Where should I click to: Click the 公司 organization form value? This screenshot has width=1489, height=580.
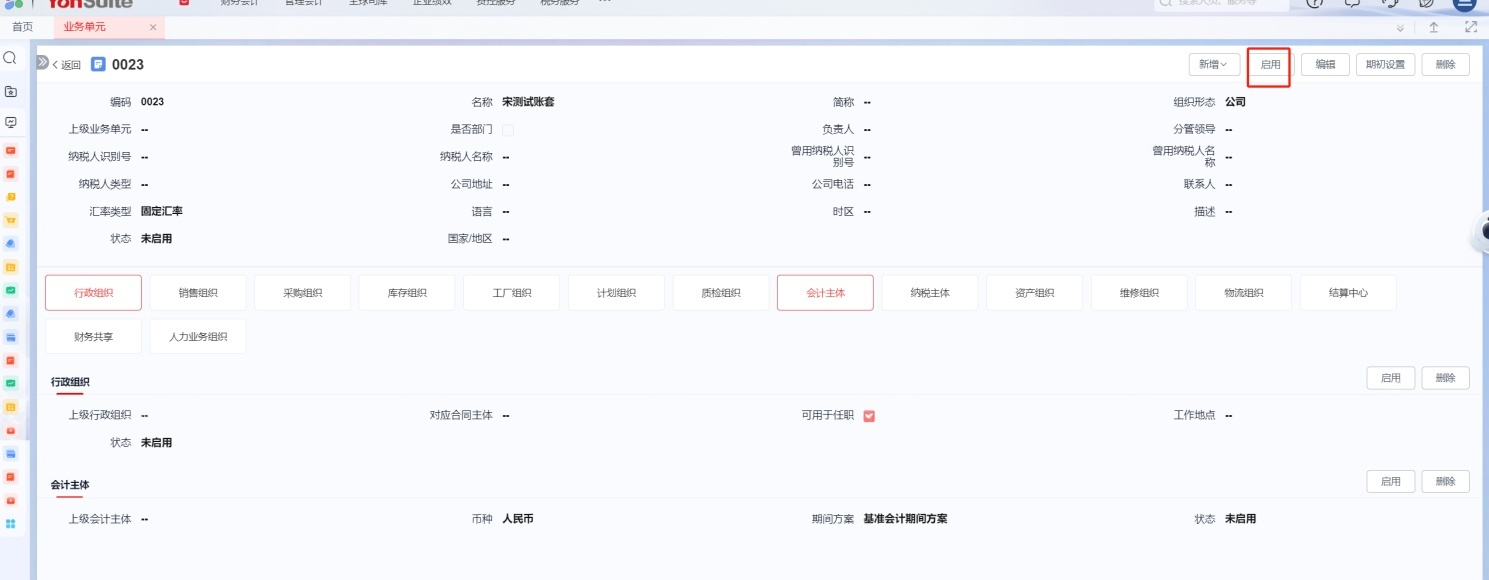pyautogui.click(x=1235, y=102)
